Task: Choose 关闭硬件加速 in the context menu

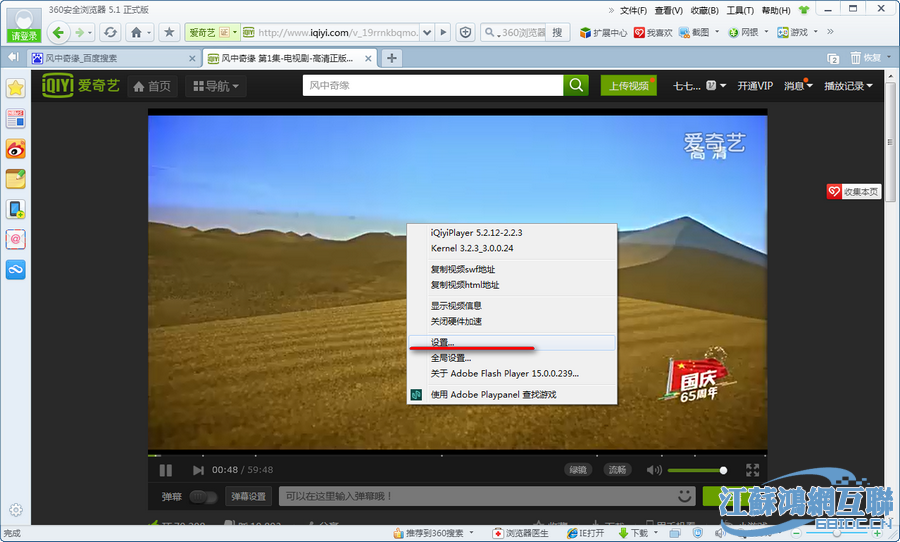Action: 511,322
